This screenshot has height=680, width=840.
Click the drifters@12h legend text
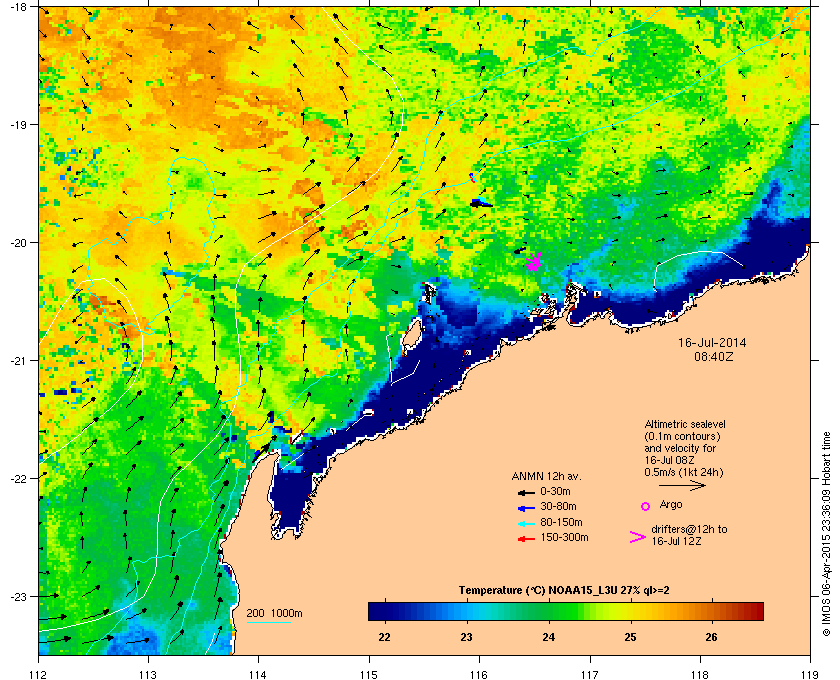pos(689,535)
